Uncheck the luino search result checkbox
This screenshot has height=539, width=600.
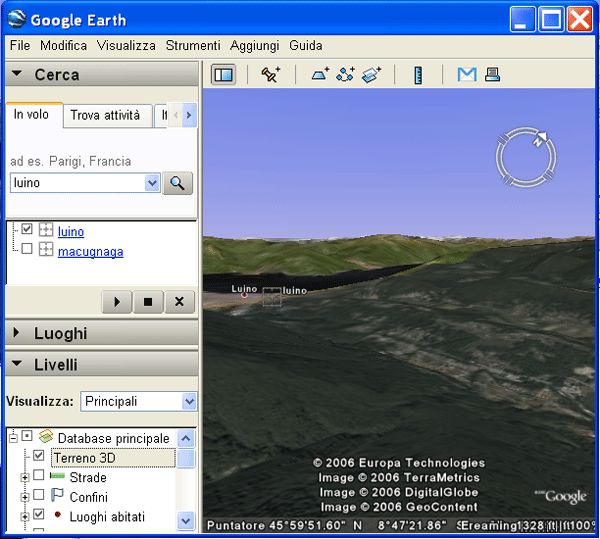pyautogui.click(x=27, y=229)
